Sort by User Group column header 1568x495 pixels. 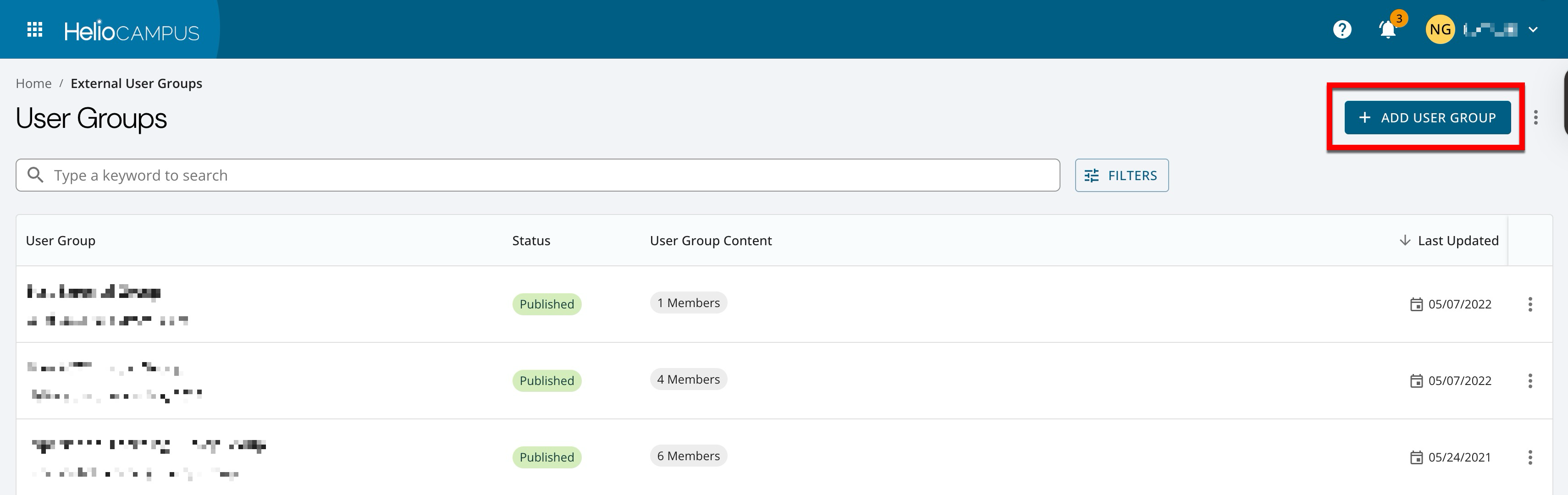(60, 241)
